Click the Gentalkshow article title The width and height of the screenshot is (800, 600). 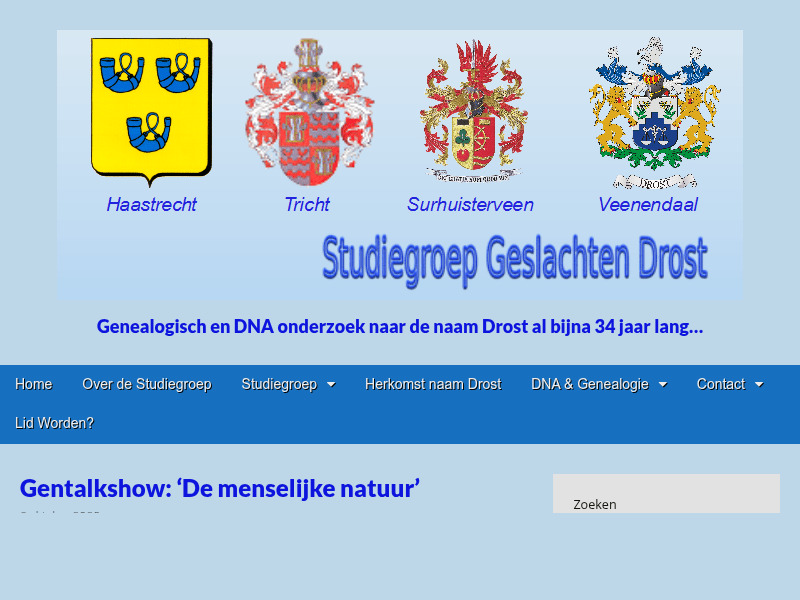point(220,488)
